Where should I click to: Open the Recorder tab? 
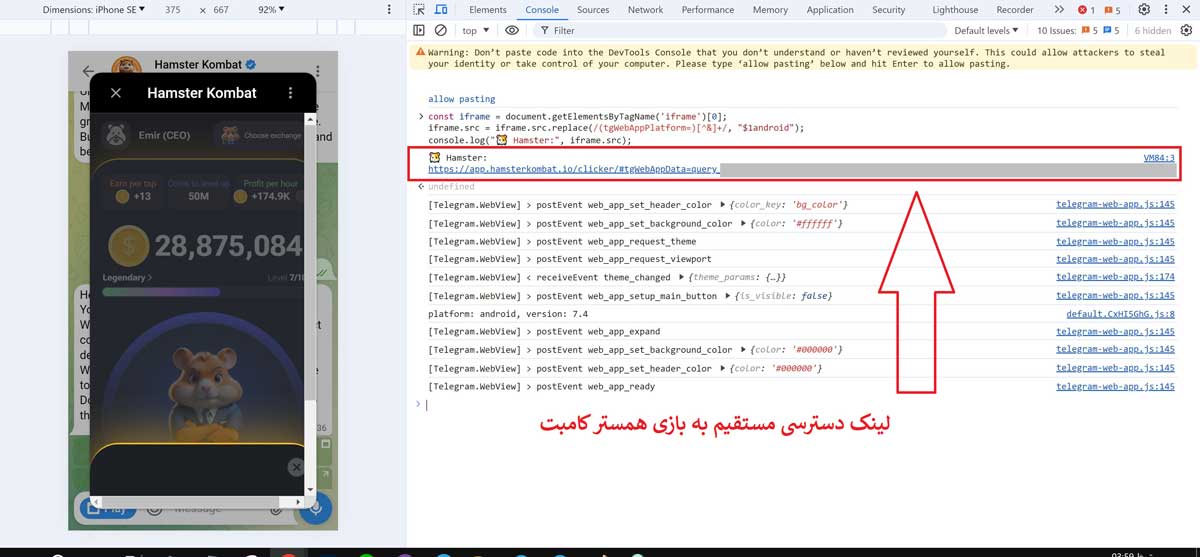[x=1015, y=10]
